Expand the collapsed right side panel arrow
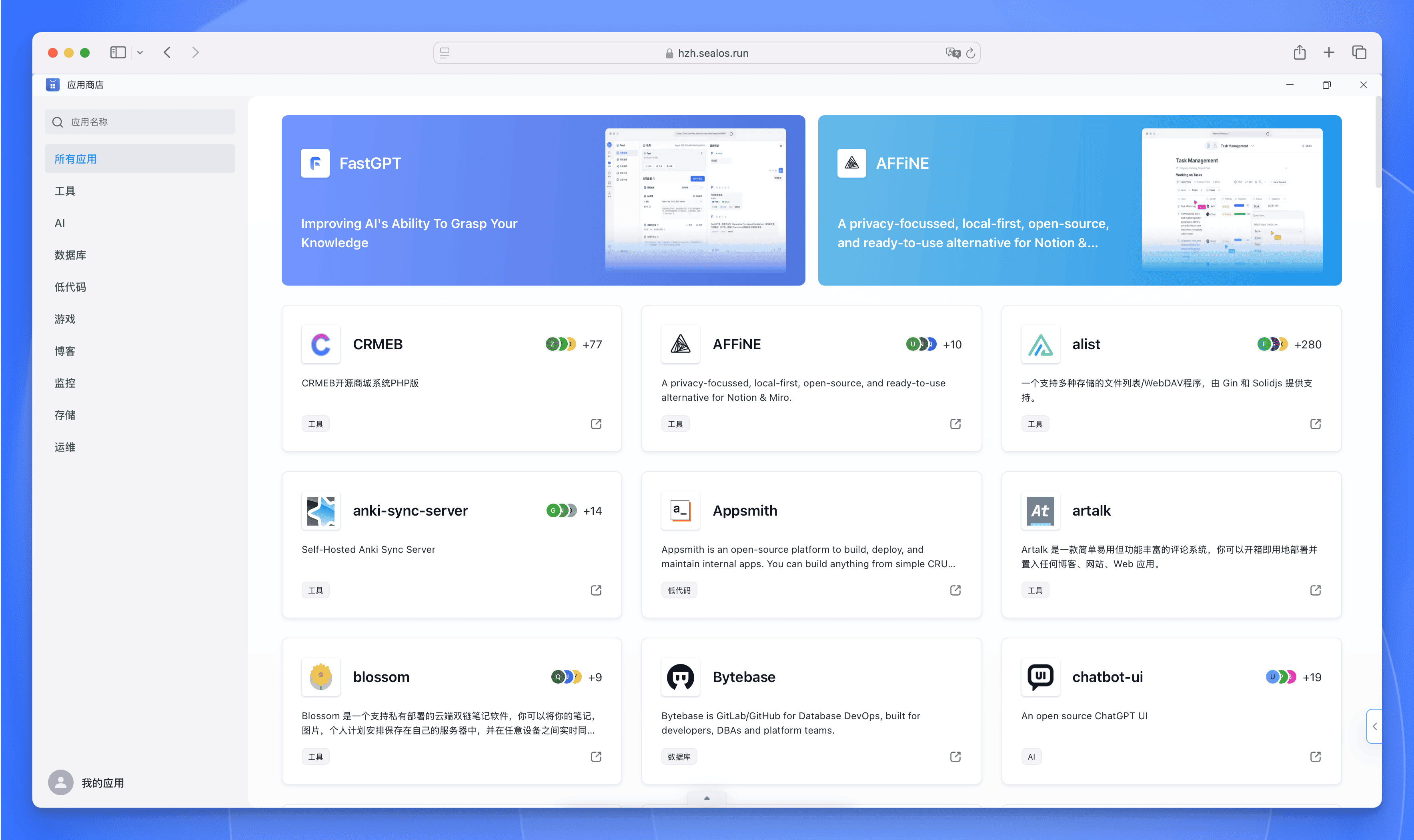Screen dimensions: 1414x840 [x=1374, y=726]
